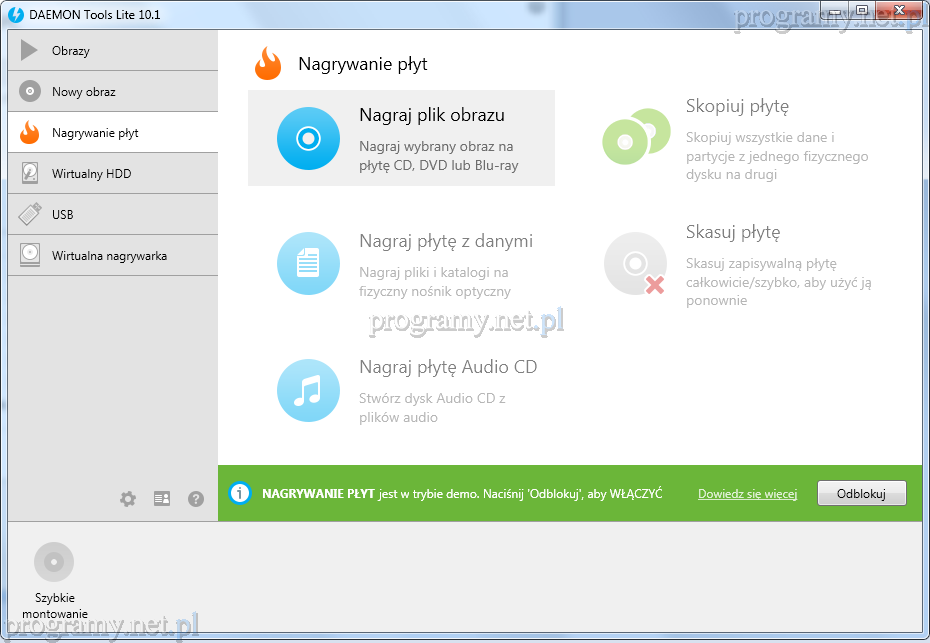Select the Nagrywanie płyt sidebar item

(112, 133)
